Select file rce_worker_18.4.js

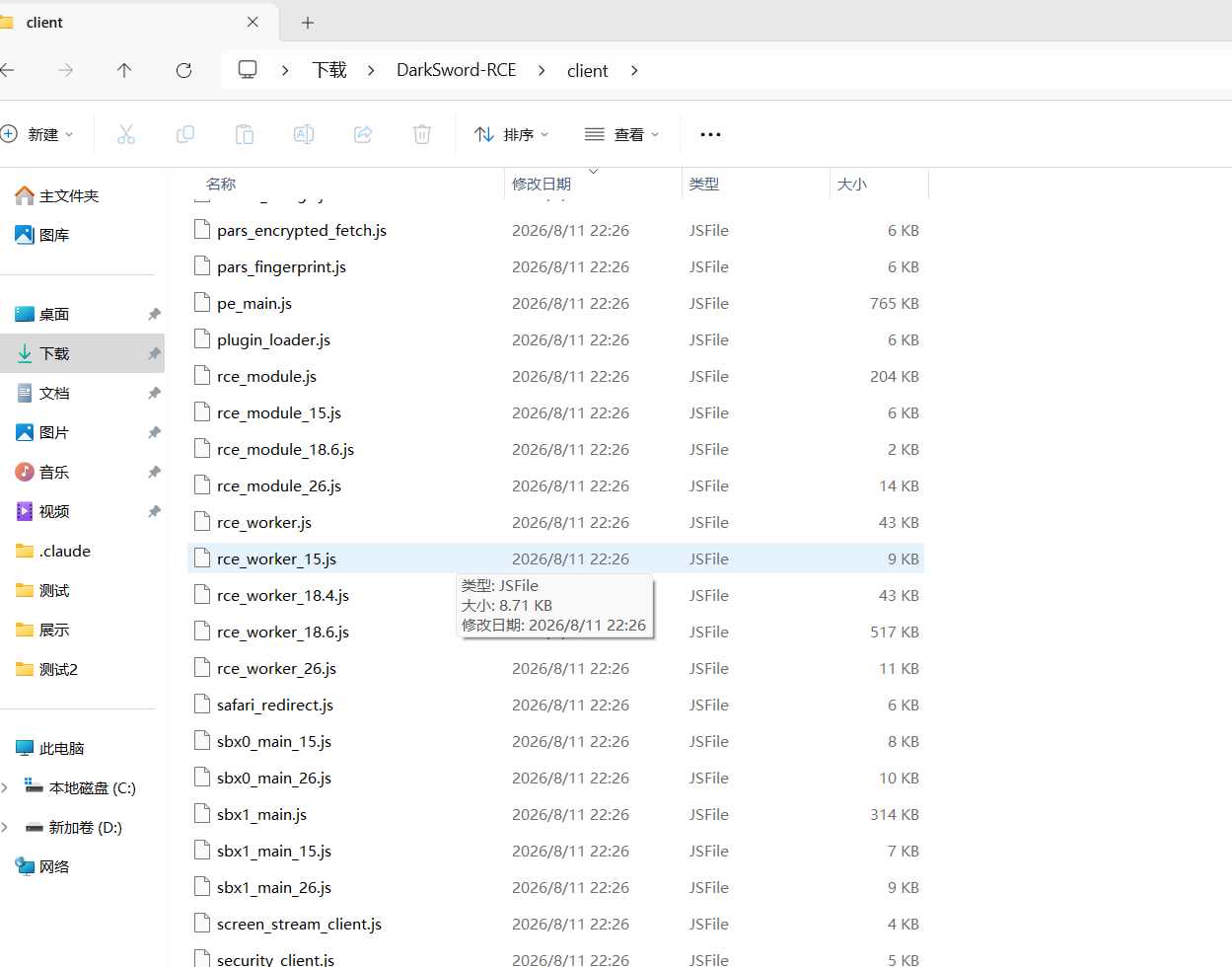[x=555, y=595]
